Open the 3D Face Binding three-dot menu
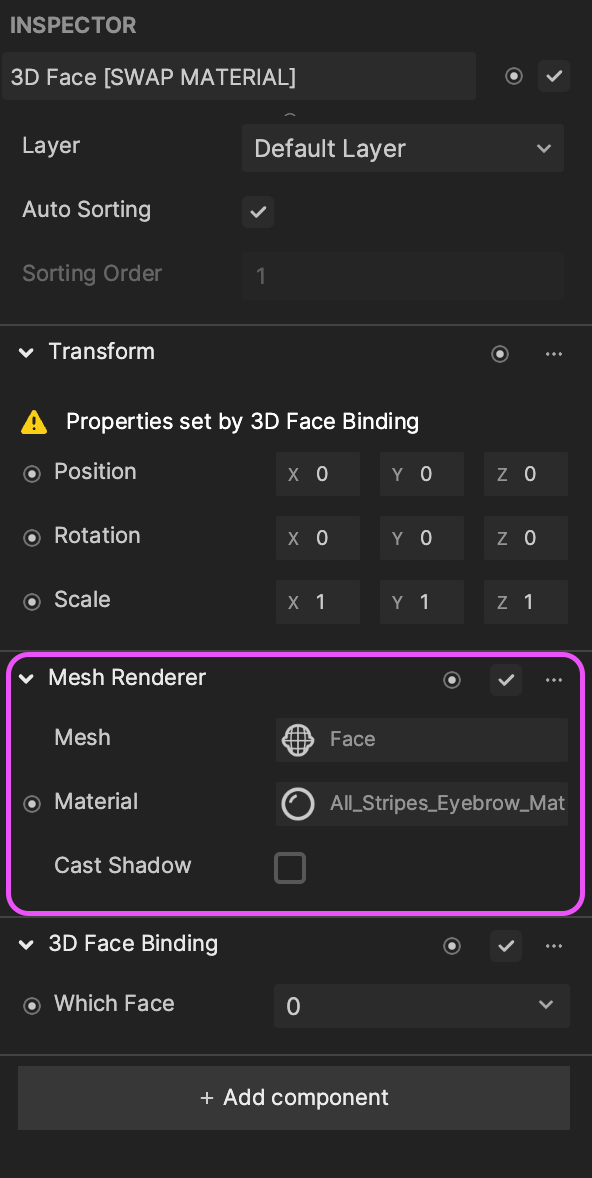 click(x=554, y=946)
